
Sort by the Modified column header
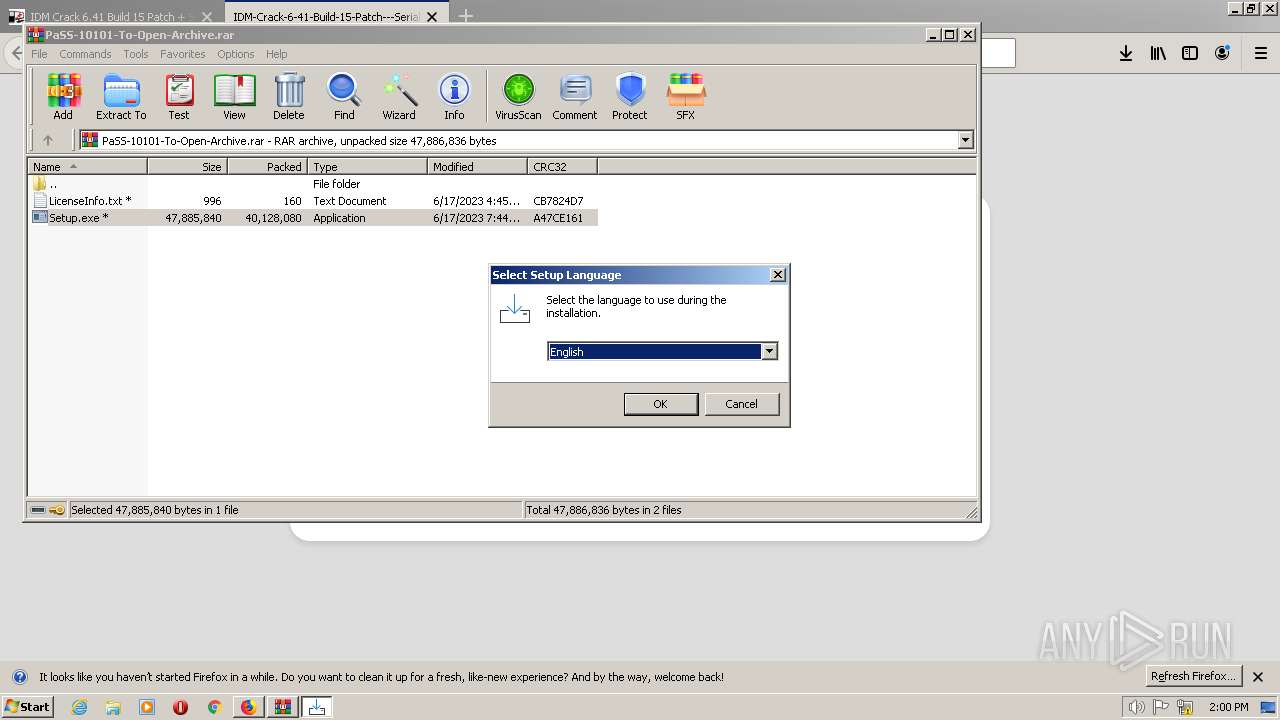[478, 167]
